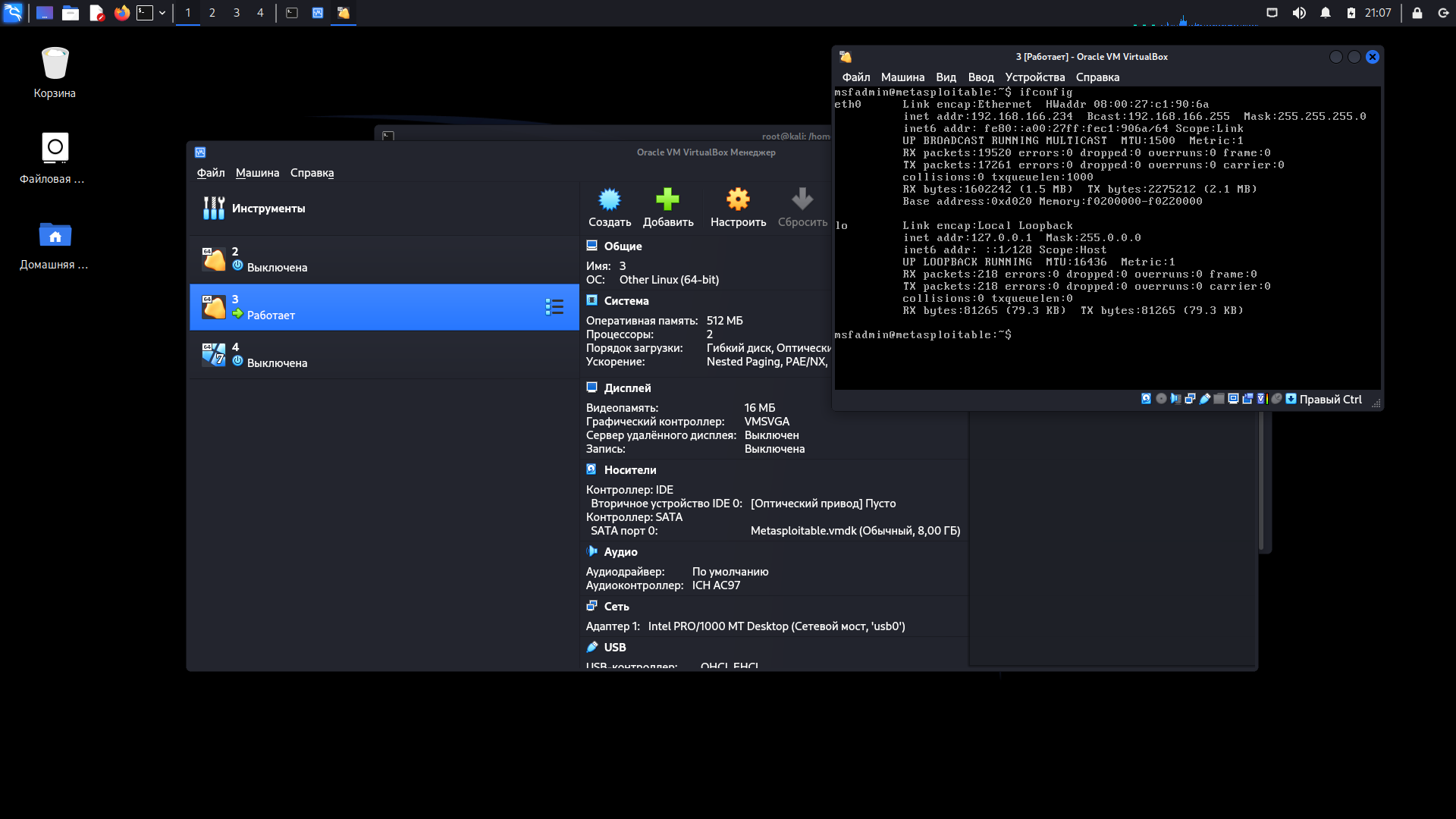Click the Носители section header

click(x=630, y=470)
